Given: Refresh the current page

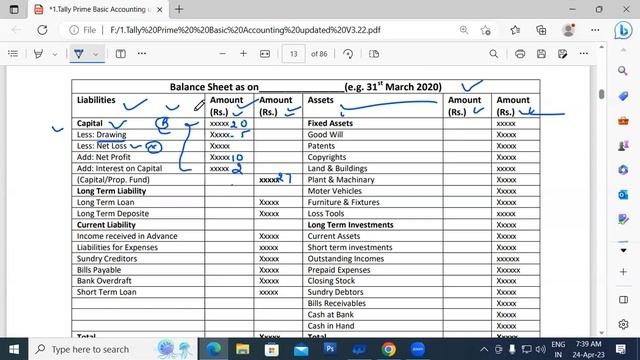Looking at the screenshot, I should pyautogui.click(x=42, y=30).
